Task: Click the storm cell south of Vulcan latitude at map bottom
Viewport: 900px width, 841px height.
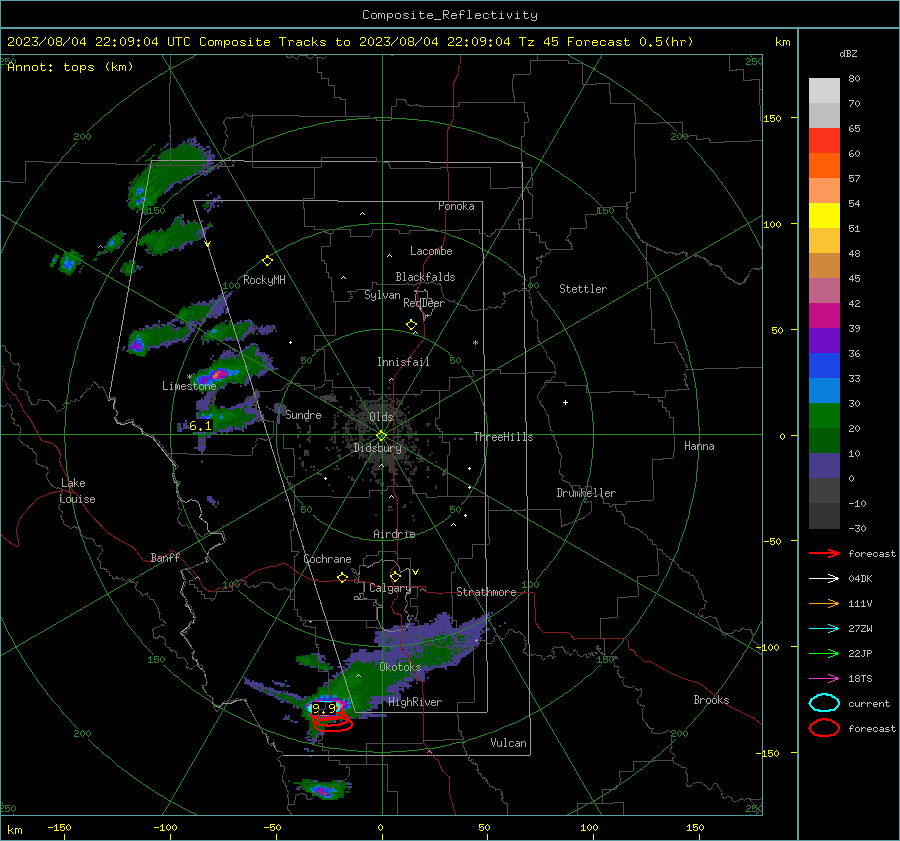Action: [x=323, y=789]
